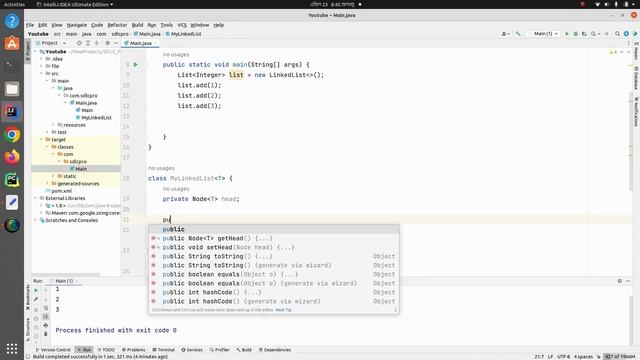Toggle the Database side panel
640x360 pixels.
pyautogui.click(x=636, y=78)
